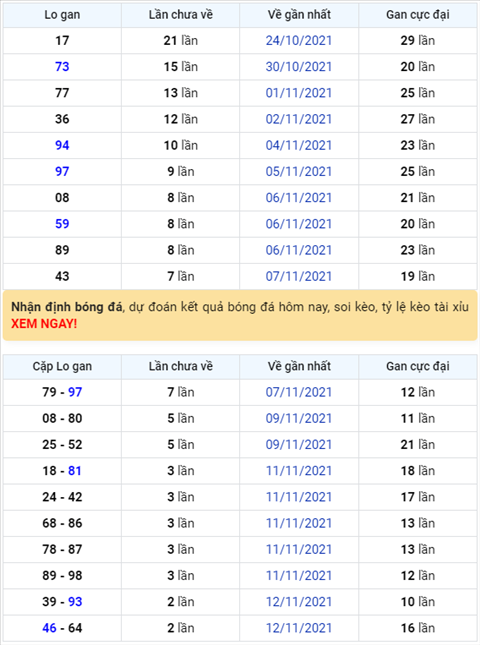Click the '27 lần' cell
This screenshot has height=645, width=480.
[x=418, y=119]
